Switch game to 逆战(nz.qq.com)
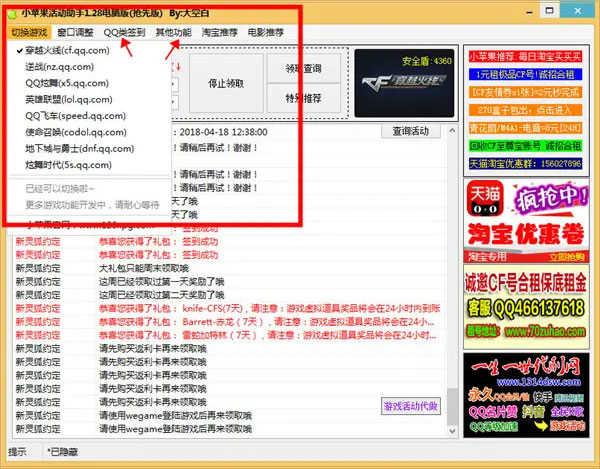This screenshot has height=469, width=600. 89,67
